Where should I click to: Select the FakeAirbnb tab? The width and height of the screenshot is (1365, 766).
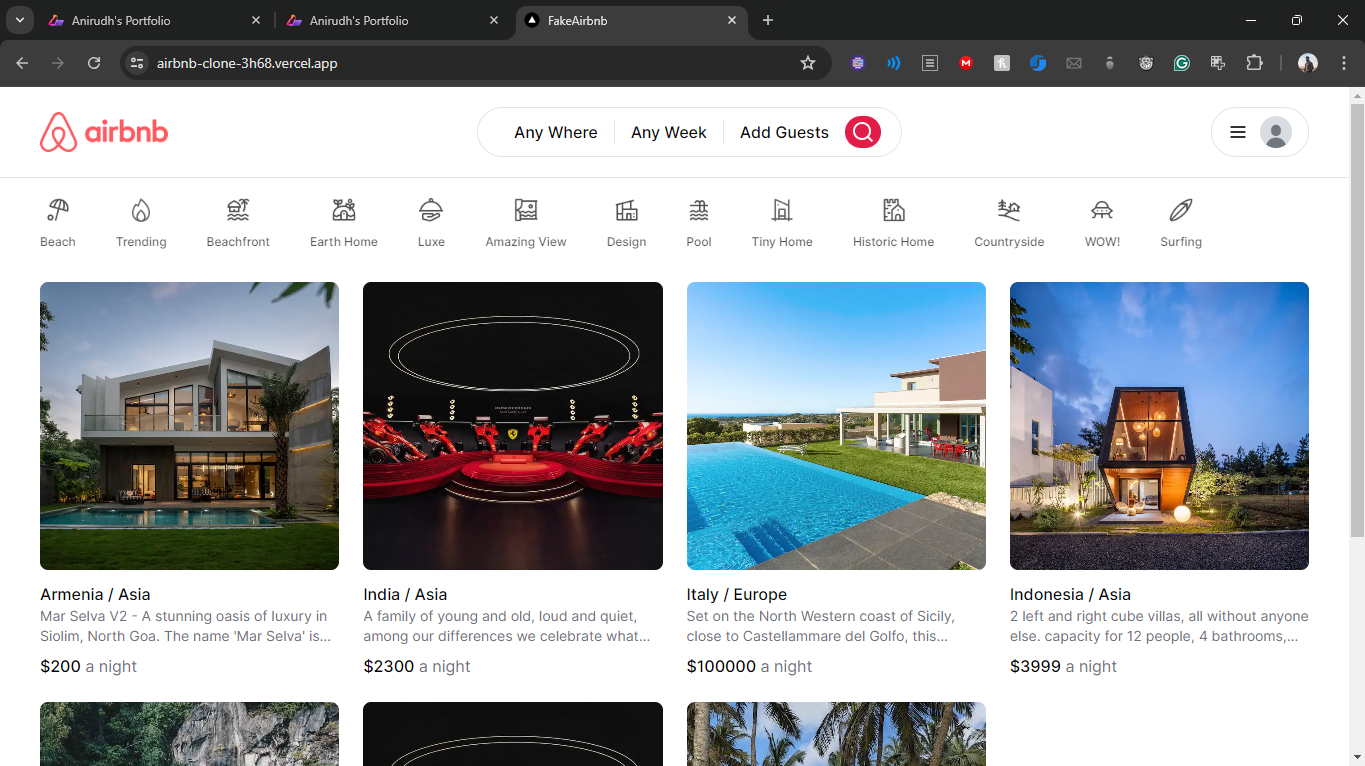pos(632,20)
